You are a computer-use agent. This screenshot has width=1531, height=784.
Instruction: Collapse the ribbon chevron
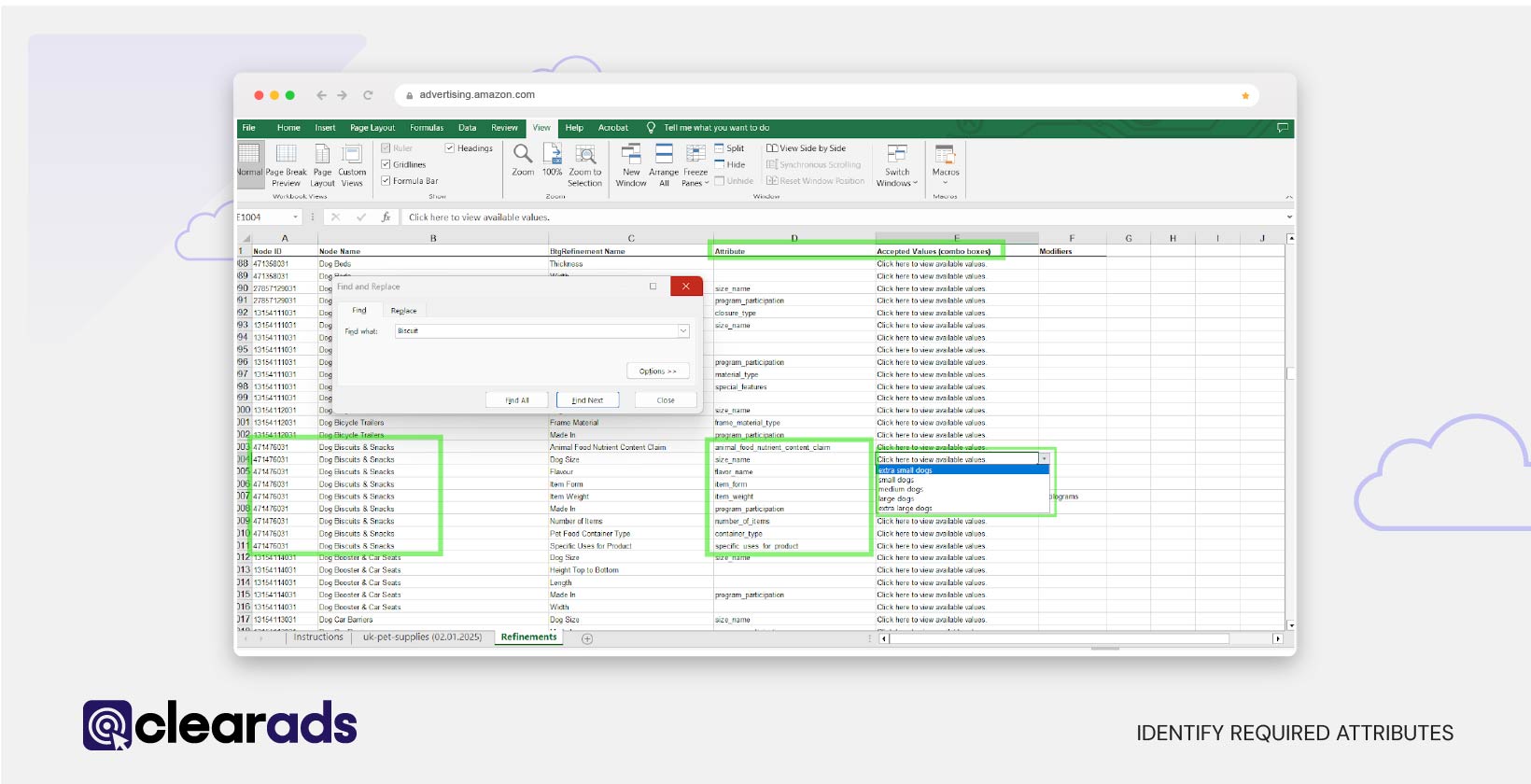click(1289, 197)
